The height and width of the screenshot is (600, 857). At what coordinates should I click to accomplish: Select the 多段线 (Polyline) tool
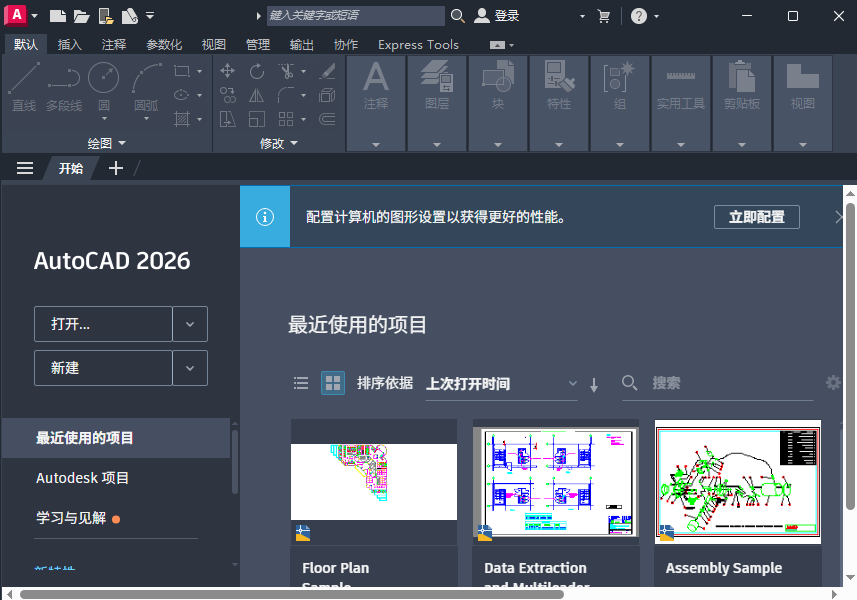pos(62,90)
